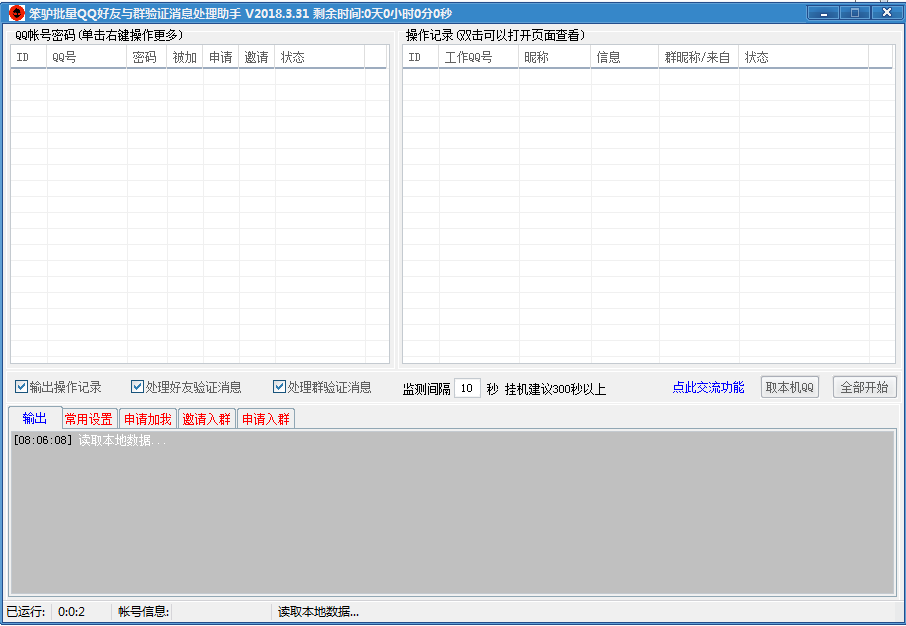
Task: Click the 状态 header in 操作记录 list
Action: pos(803,57)
